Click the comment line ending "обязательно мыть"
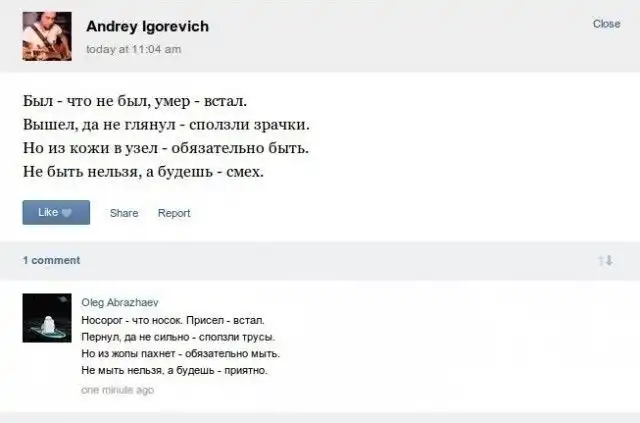The height and width of the screenshot is (423, 640). point(180,354)
